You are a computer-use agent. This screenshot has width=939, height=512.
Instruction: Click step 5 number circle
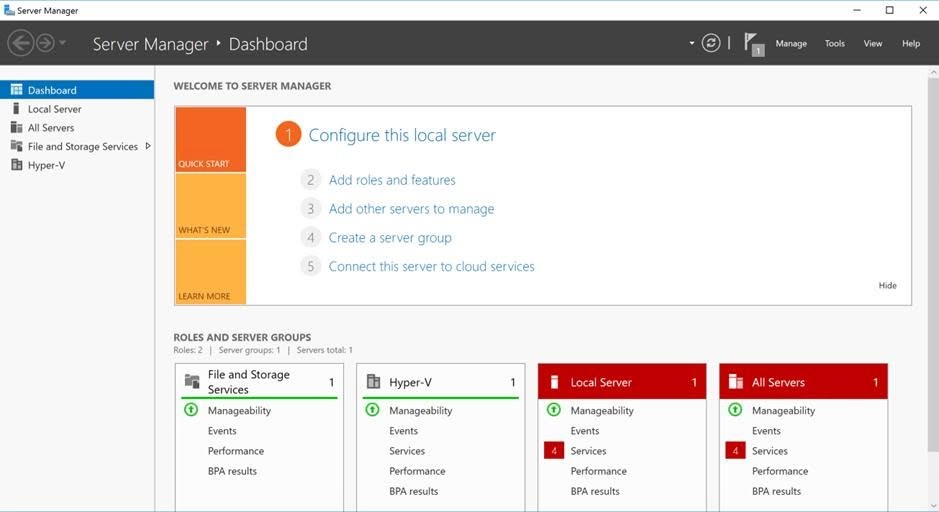click(x=310, y=266)
